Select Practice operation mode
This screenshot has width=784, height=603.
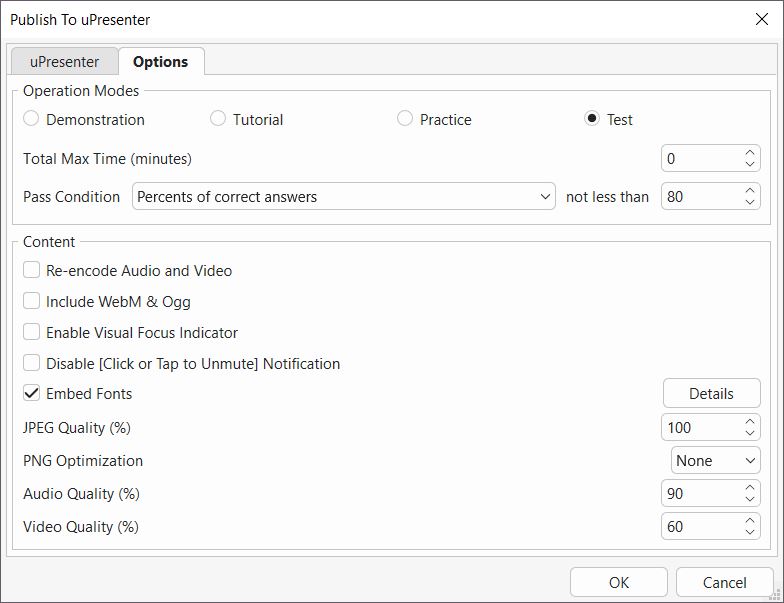coord(405,119)
